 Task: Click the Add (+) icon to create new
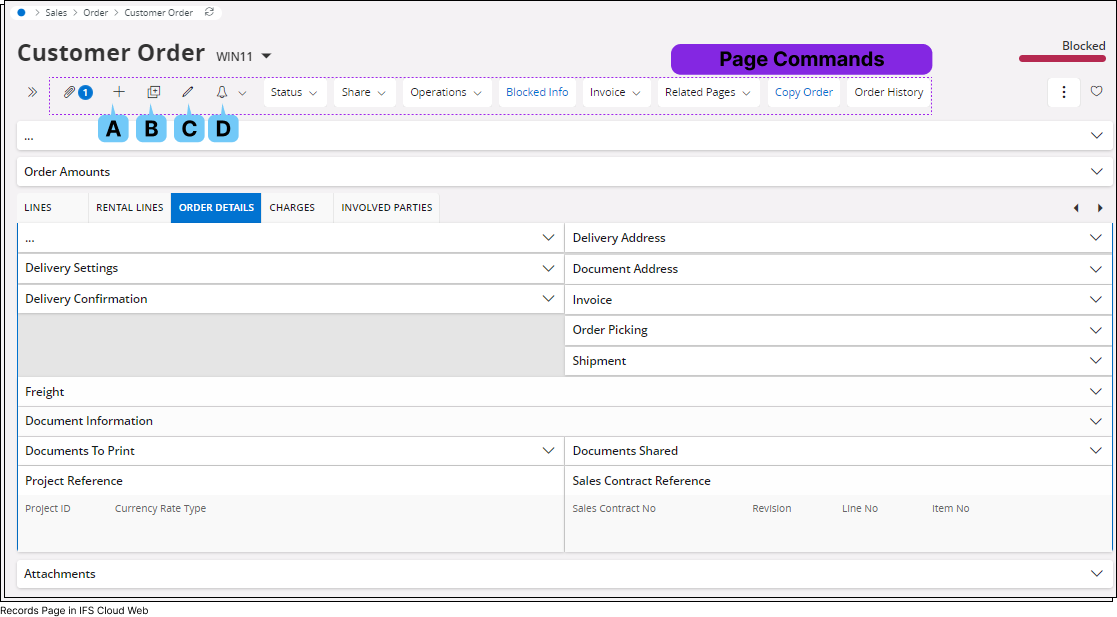click(x=119, y=92)
